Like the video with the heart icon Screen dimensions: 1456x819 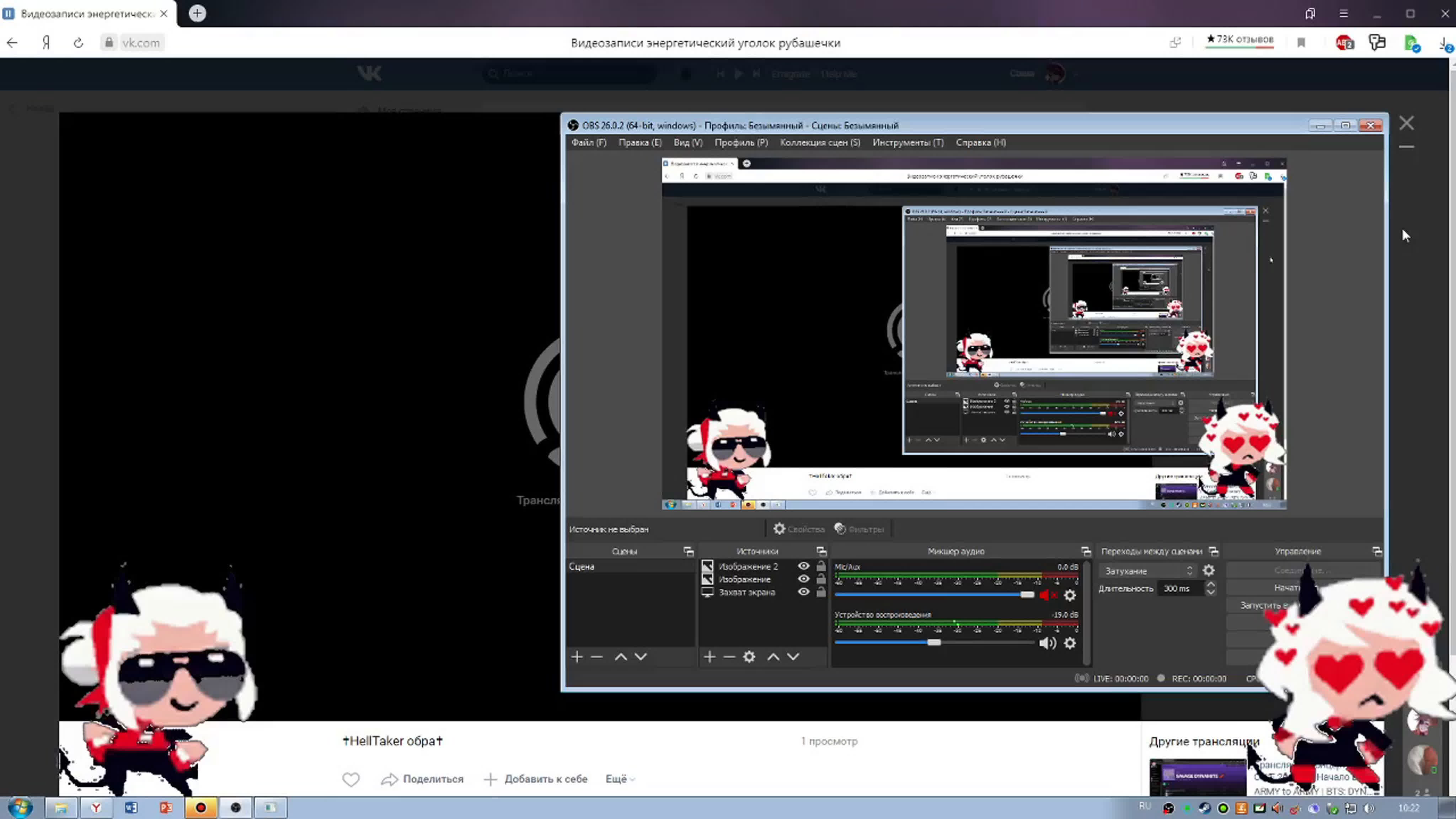350,780
